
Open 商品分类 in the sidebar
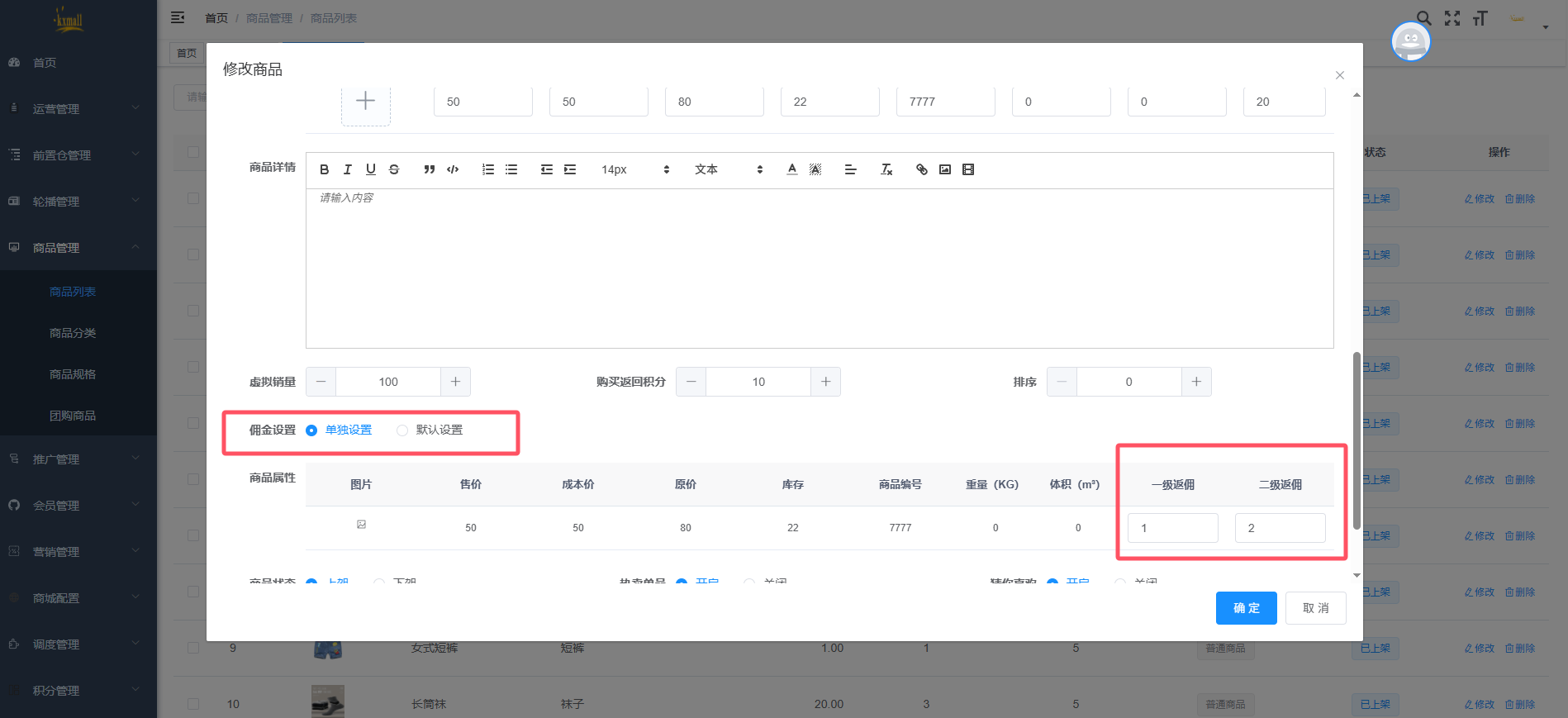click(73, 333)
